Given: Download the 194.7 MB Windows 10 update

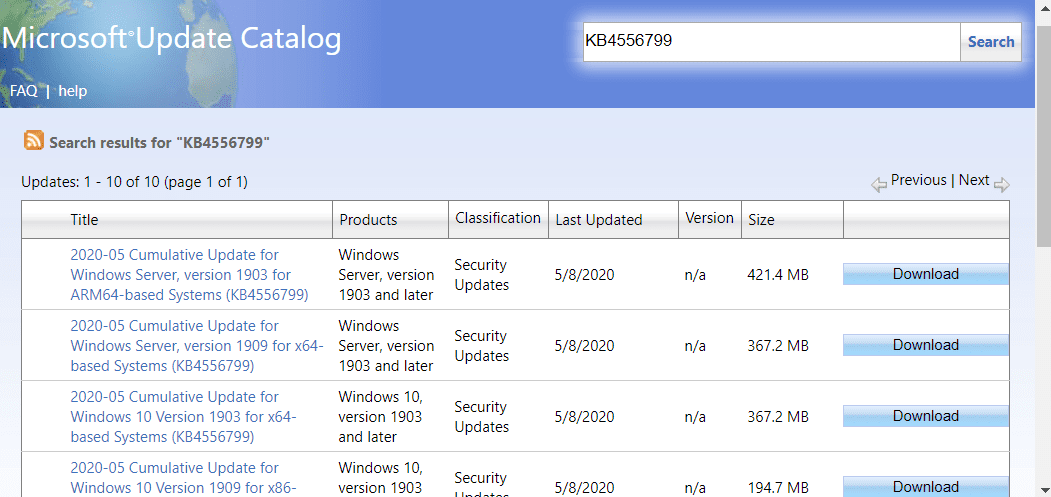Looking at the screenshot, I should pos(926,486).
